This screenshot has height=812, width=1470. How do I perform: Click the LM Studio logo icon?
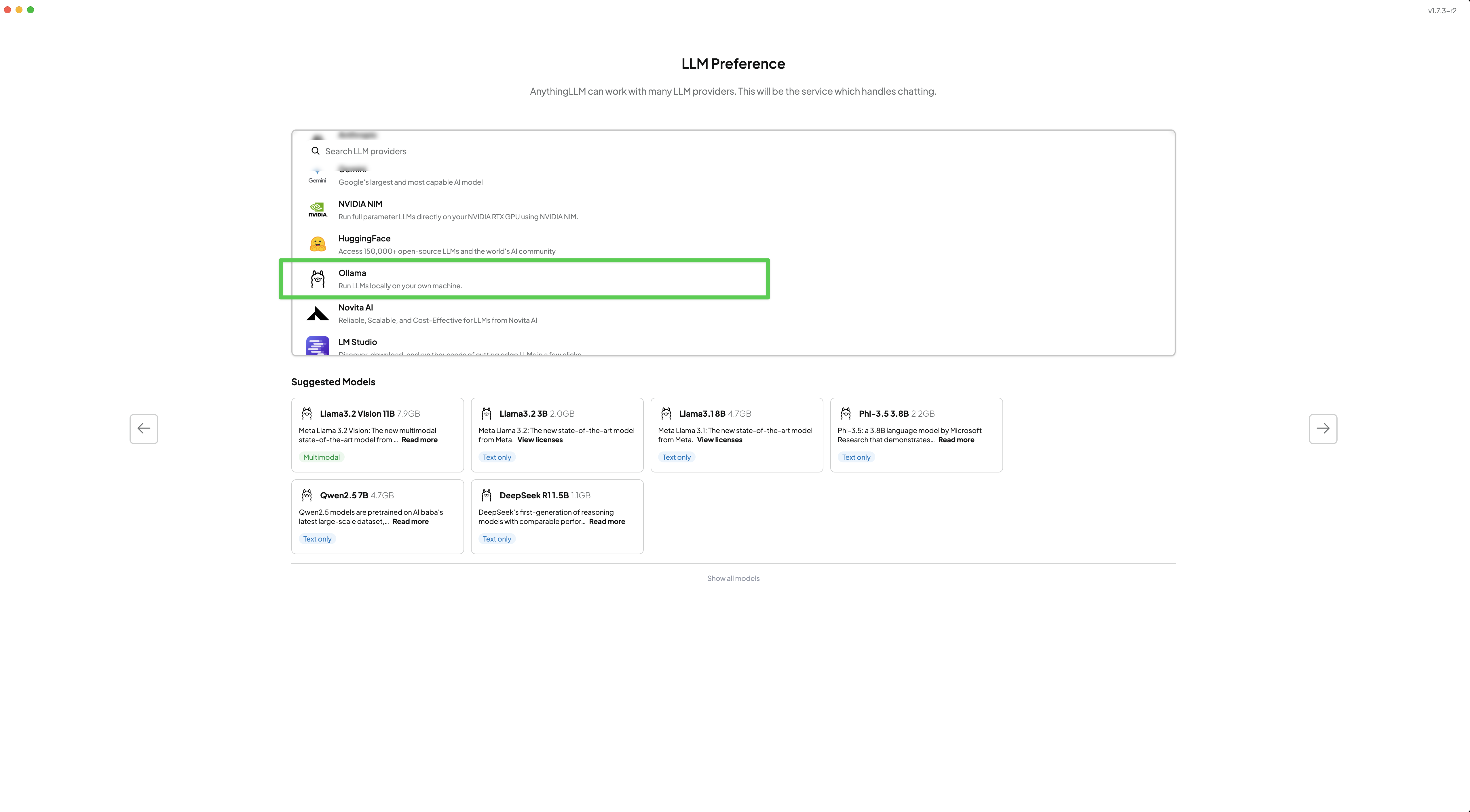coord(317,346)
